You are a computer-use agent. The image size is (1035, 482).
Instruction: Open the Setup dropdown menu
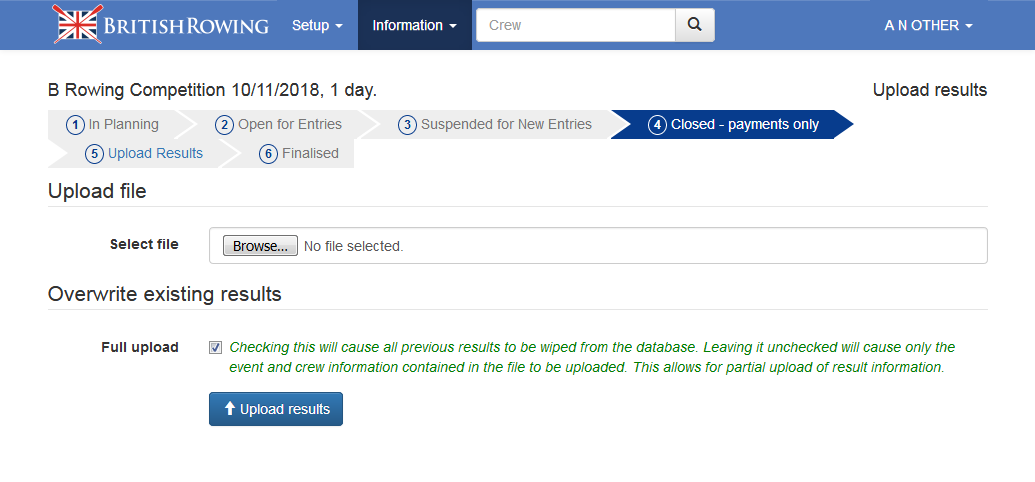click(x=317, y=25)
